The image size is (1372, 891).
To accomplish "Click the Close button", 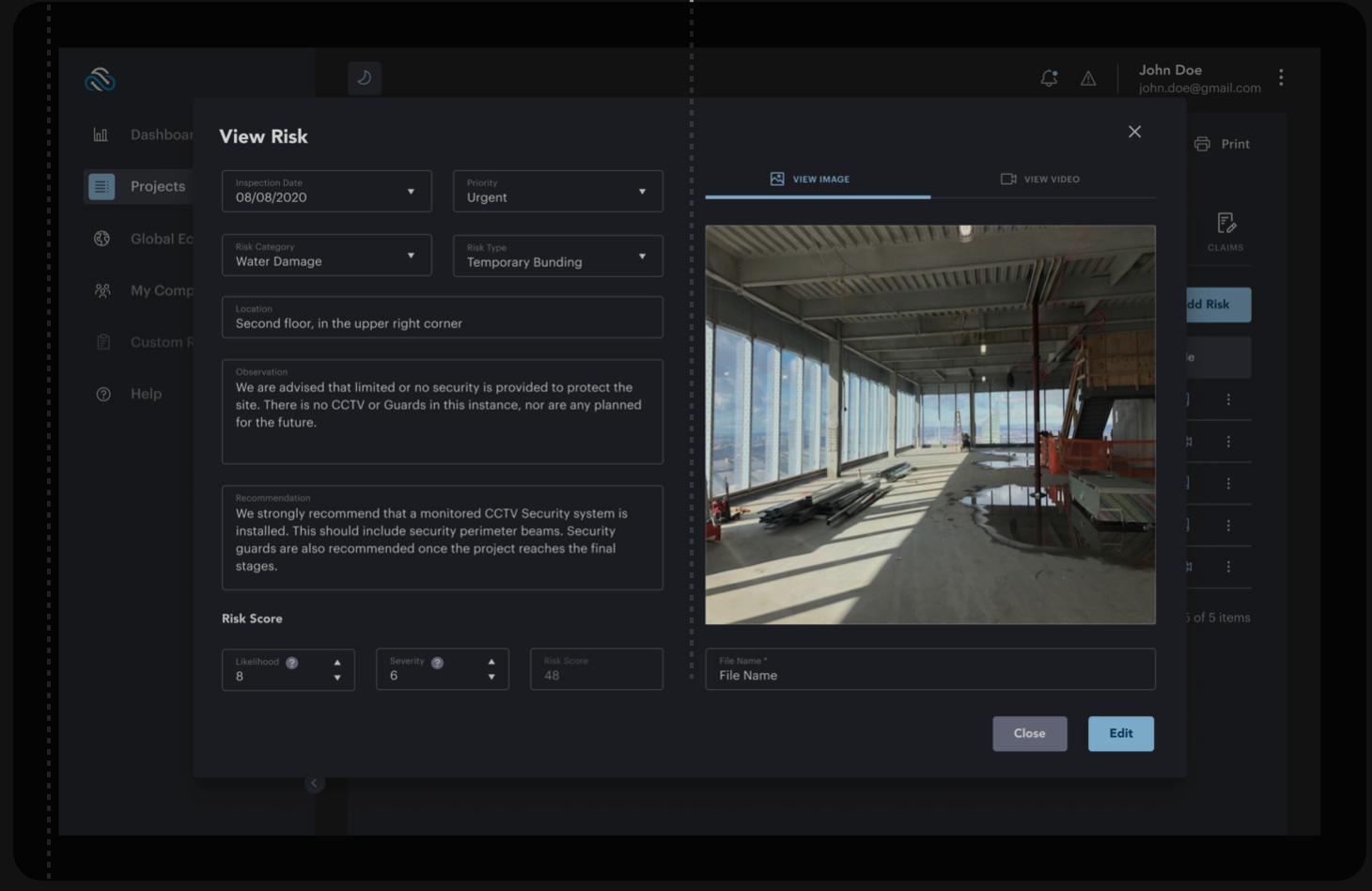I will pos(1029,734).
